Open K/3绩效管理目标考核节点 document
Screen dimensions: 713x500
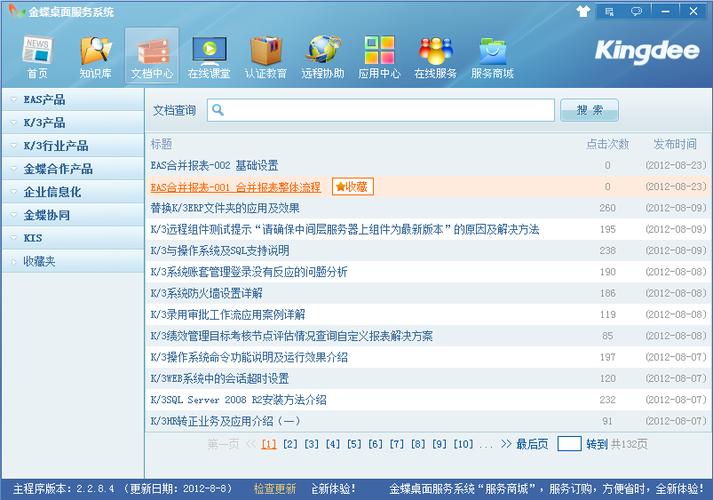(291, 336)
